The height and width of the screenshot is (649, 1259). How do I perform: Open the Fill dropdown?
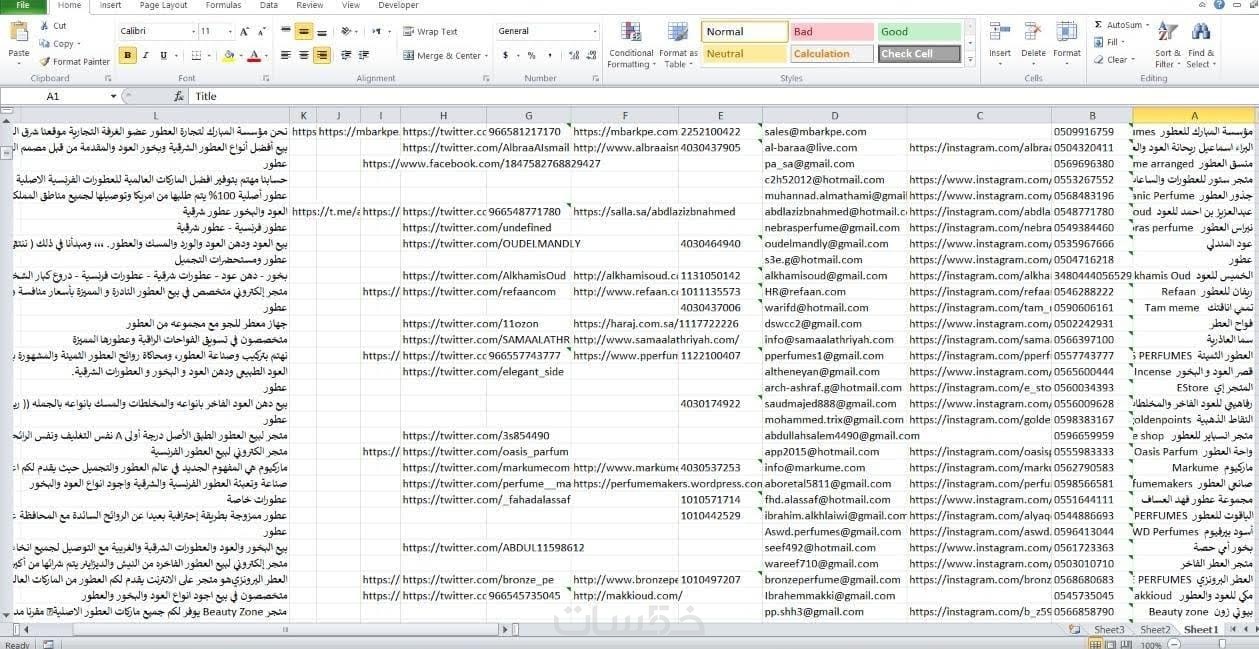pyautogui.click(x=1108, y=42)
